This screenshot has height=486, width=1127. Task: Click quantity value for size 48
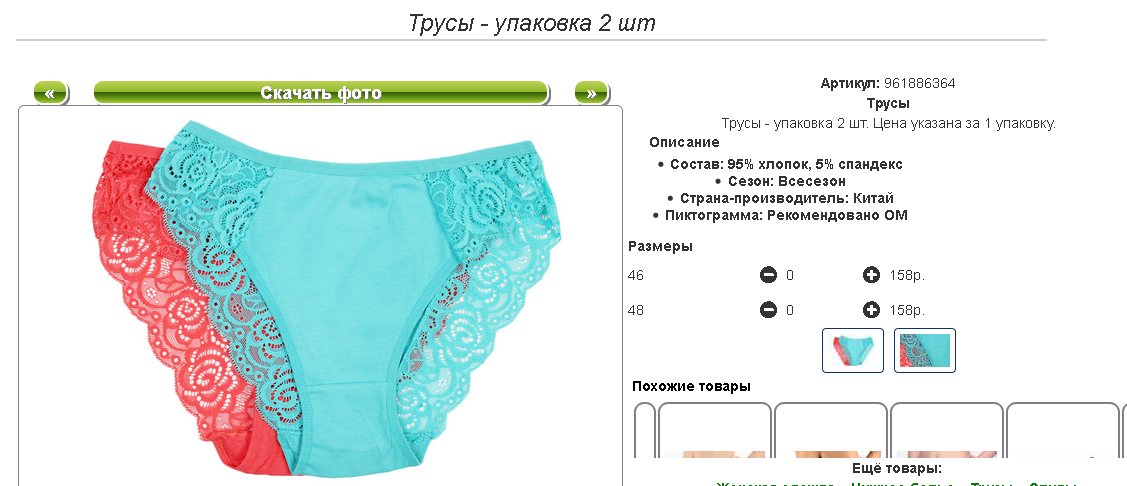790,311
